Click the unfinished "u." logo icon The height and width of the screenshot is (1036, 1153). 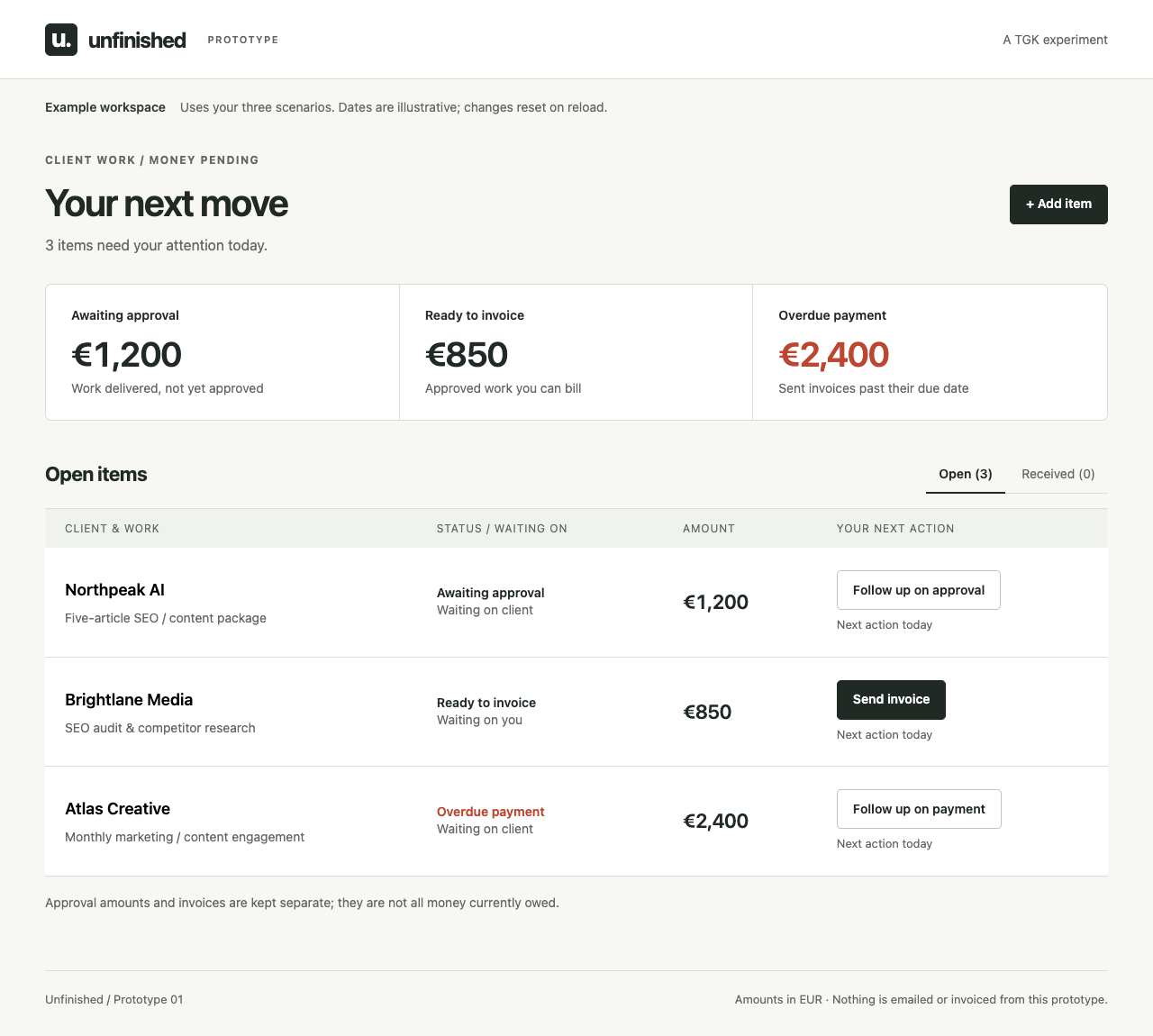[61, 40]
